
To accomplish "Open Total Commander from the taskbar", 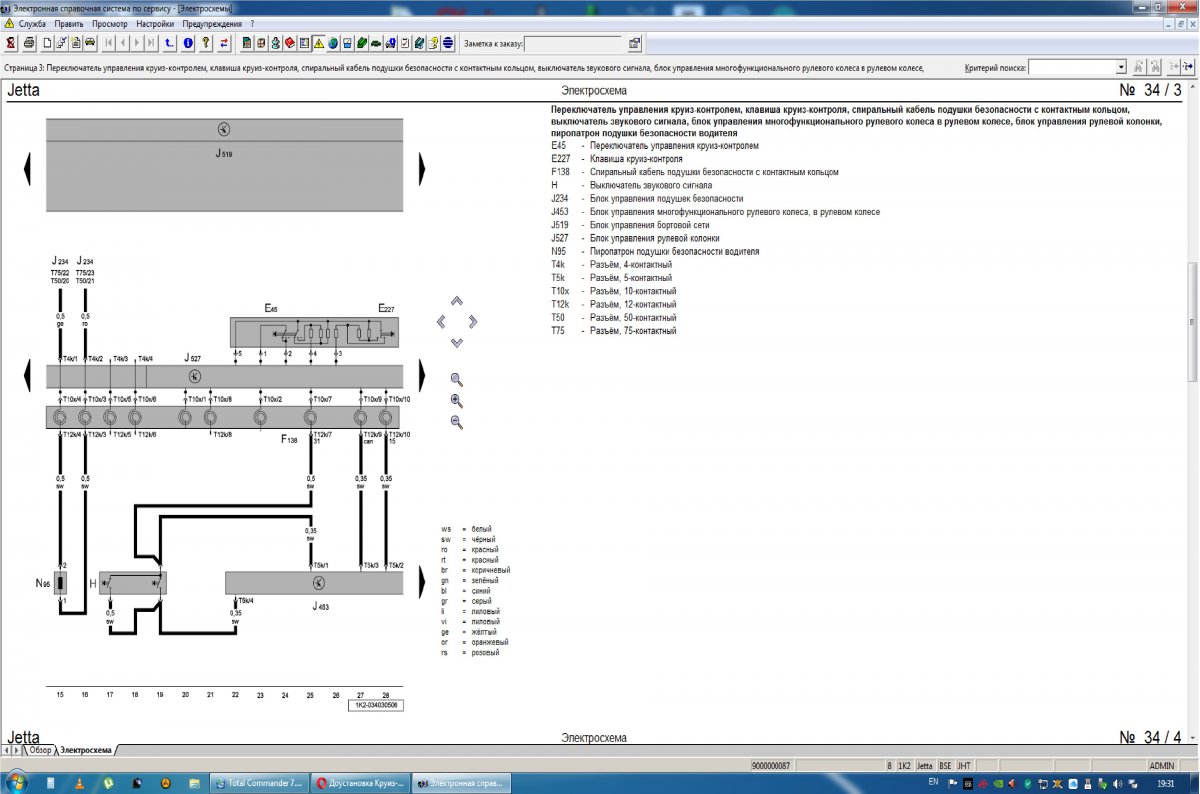I will [x=258, y=782].
